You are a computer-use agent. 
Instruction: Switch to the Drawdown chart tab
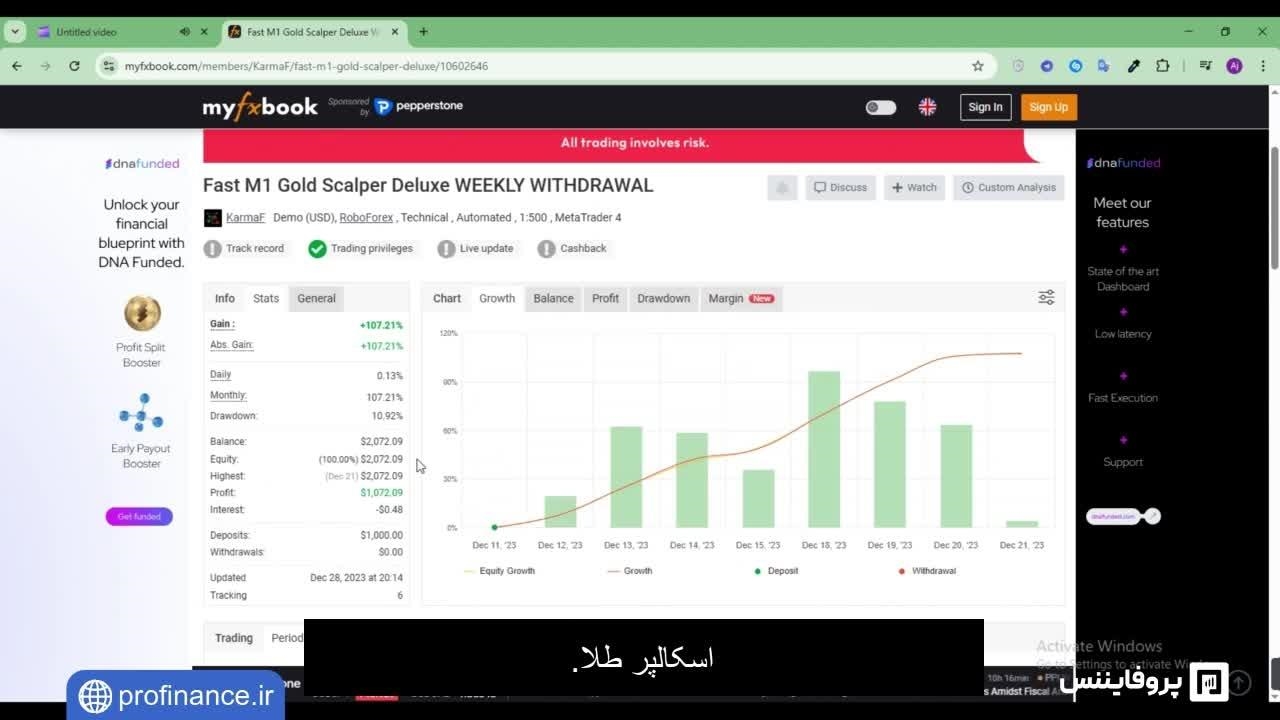click(663, 298)
